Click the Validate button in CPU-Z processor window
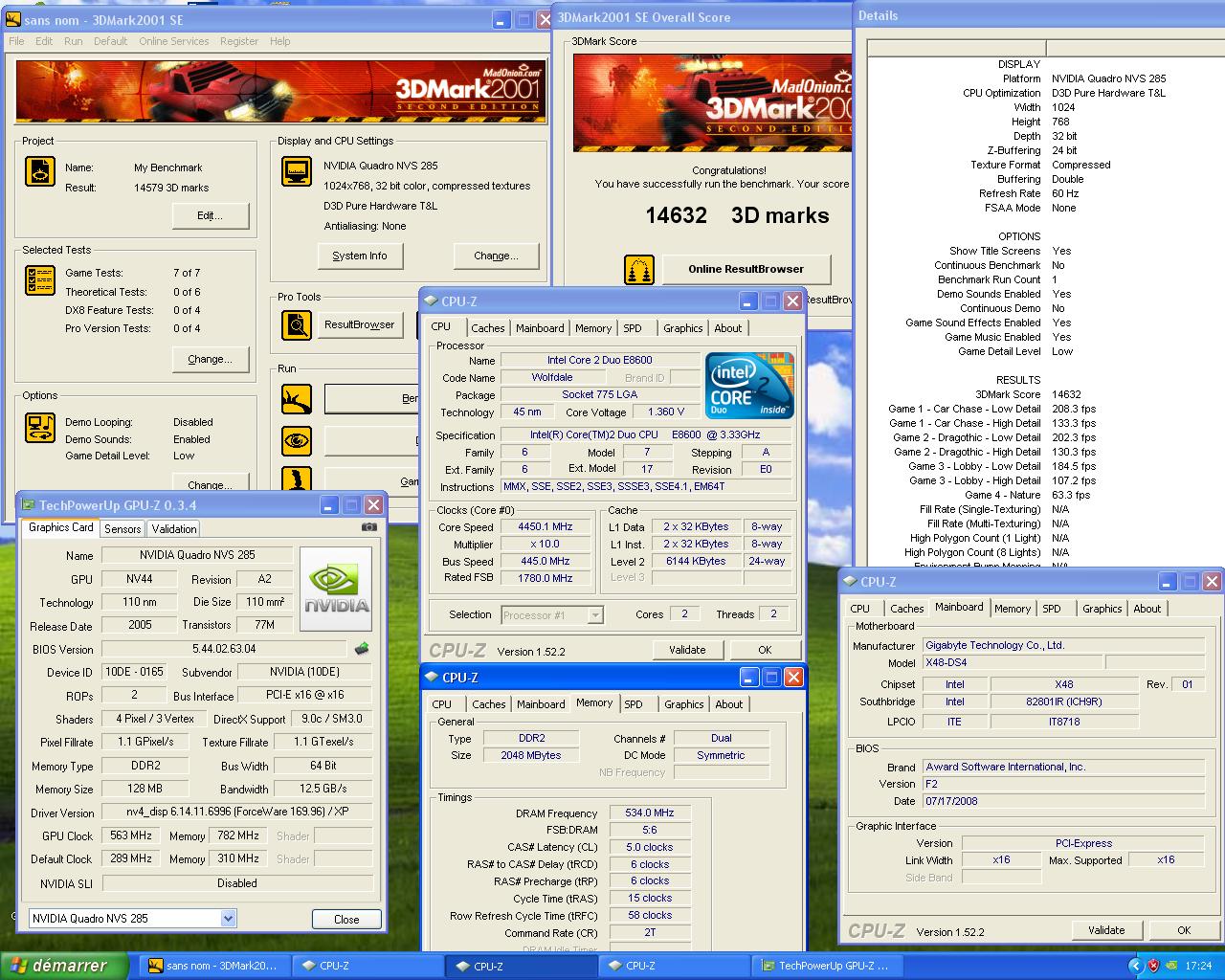Screen dimensions: 1225x980 tap(687, 650)
